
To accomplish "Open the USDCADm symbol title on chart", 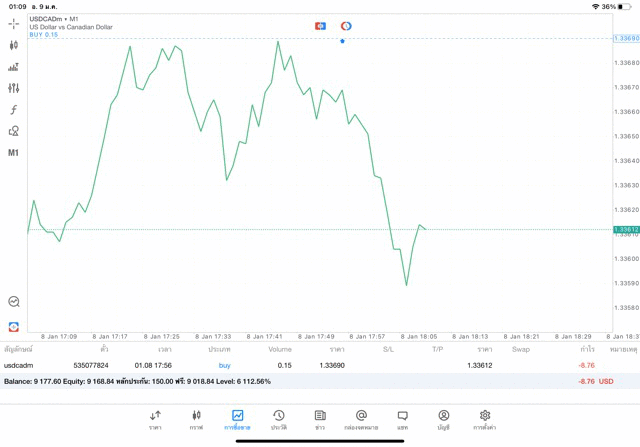I will click(x=54, y=18).
